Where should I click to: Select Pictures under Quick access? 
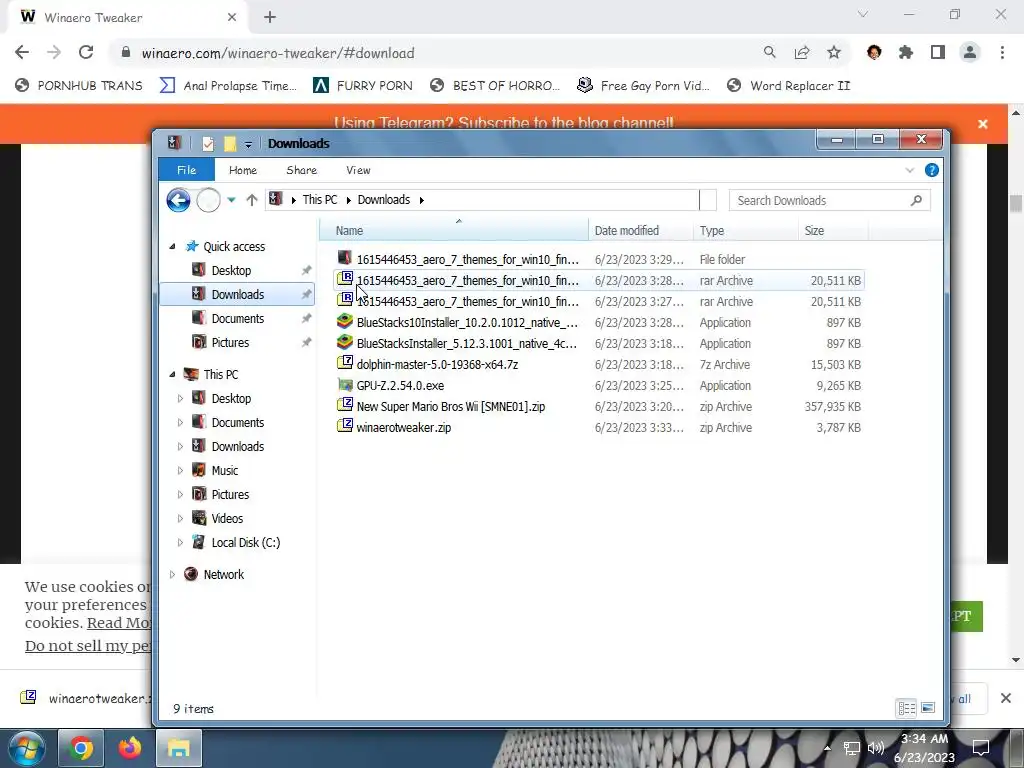230,343
